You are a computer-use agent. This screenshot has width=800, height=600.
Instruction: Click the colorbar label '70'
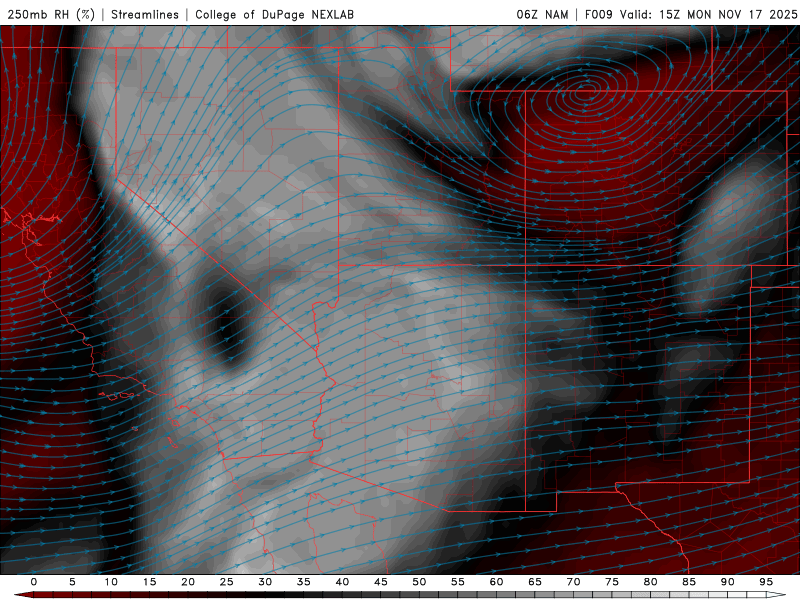(x=573, y=582)
